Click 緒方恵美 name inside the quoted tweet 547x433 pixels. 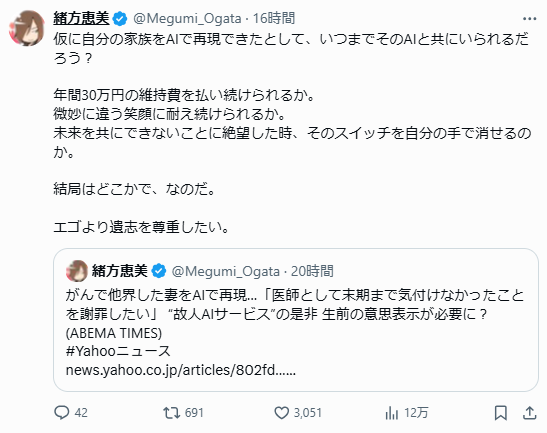click(120, 271)
